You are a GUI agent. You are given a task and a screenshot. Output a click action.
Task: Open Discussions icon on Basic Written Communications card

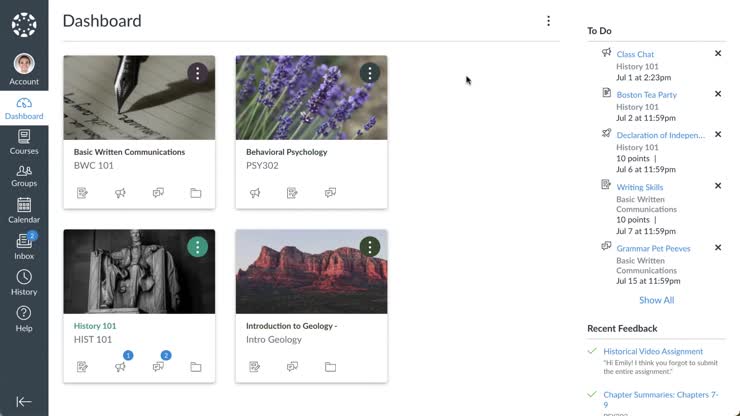pyautogui.click(x=158, y=193)
